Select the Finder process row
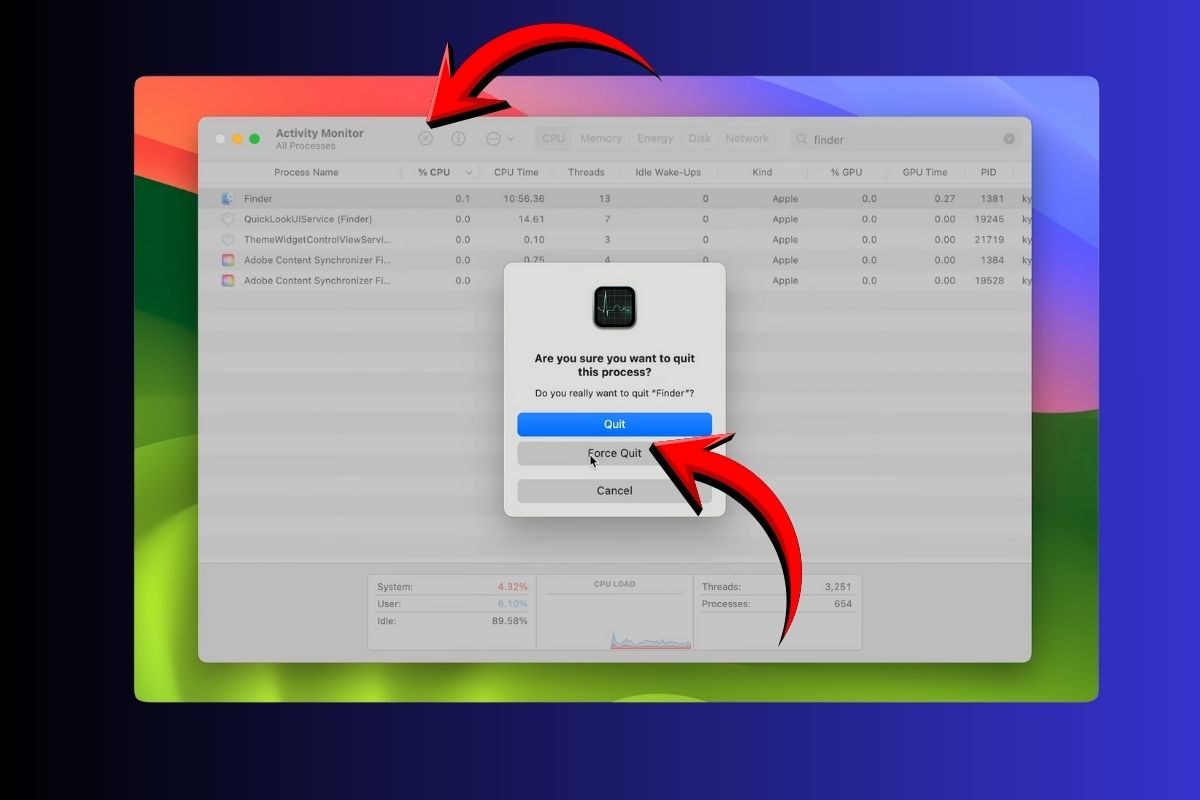Image resolution: width=1200 pixels, height=800 pixels. pyautogui.click(x=615, y=199)
